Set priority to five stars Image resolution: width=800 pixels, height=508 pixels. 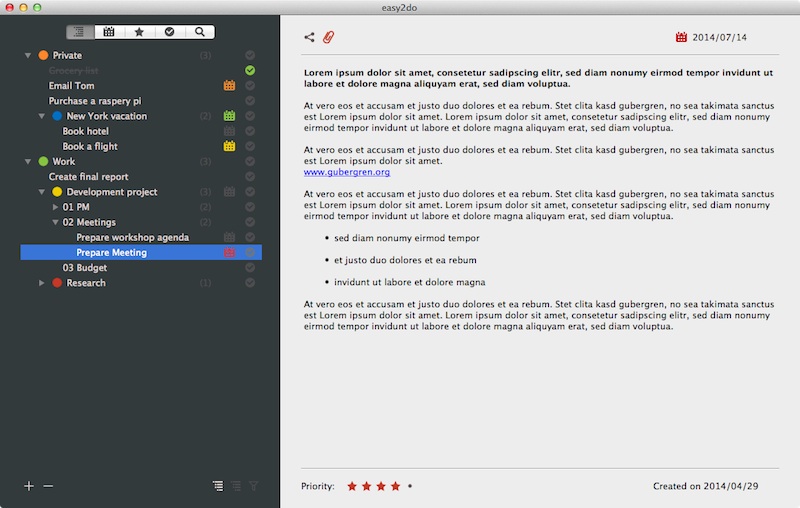coord(410,487)
